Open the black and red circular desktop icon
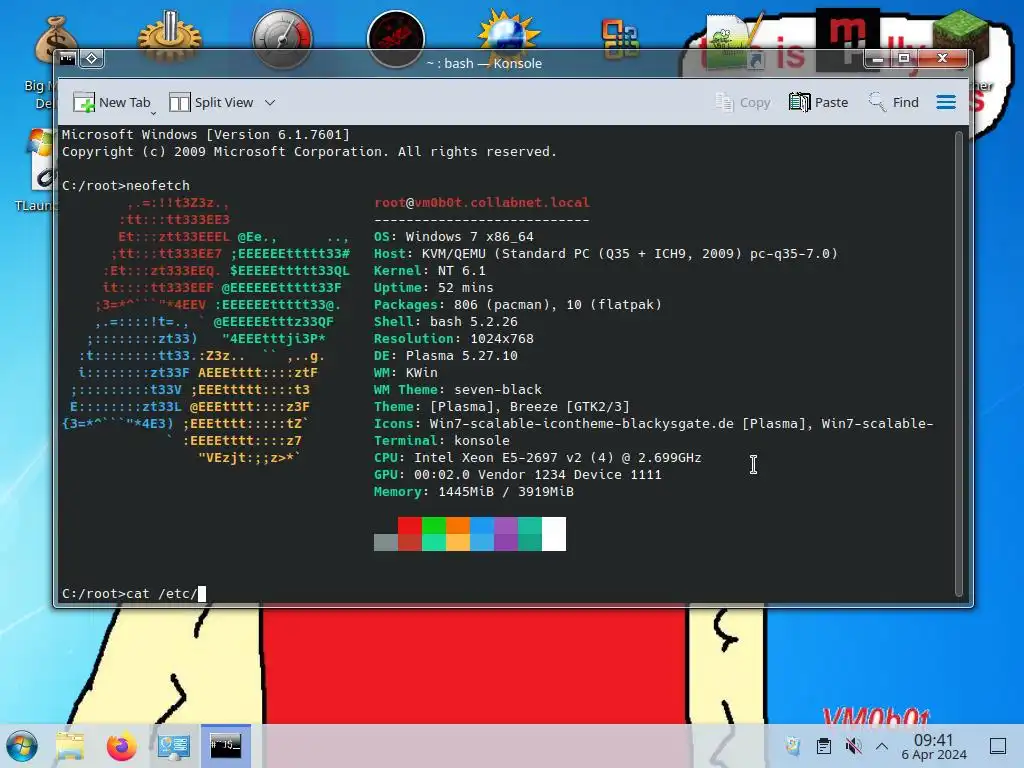The height and width of the screenshot is (768, 1024). tap(396, 39)
